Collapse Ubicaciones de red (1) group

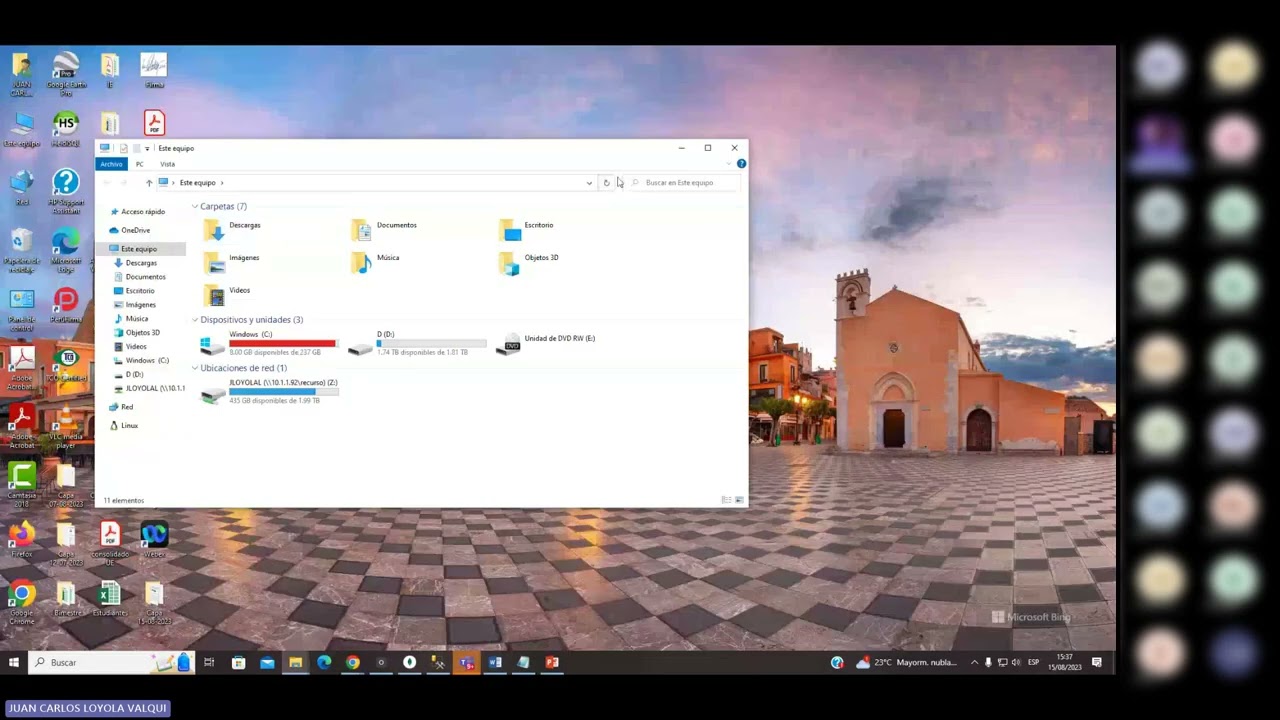point(195,368)
